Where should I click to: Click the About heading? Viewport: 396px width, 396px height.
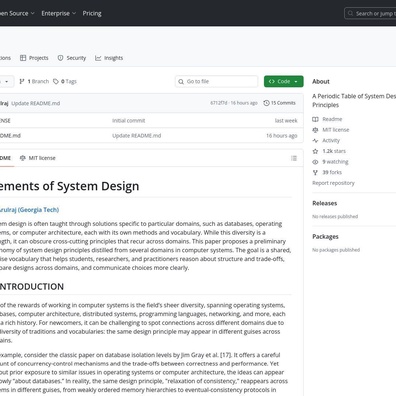tap(321, 82)
